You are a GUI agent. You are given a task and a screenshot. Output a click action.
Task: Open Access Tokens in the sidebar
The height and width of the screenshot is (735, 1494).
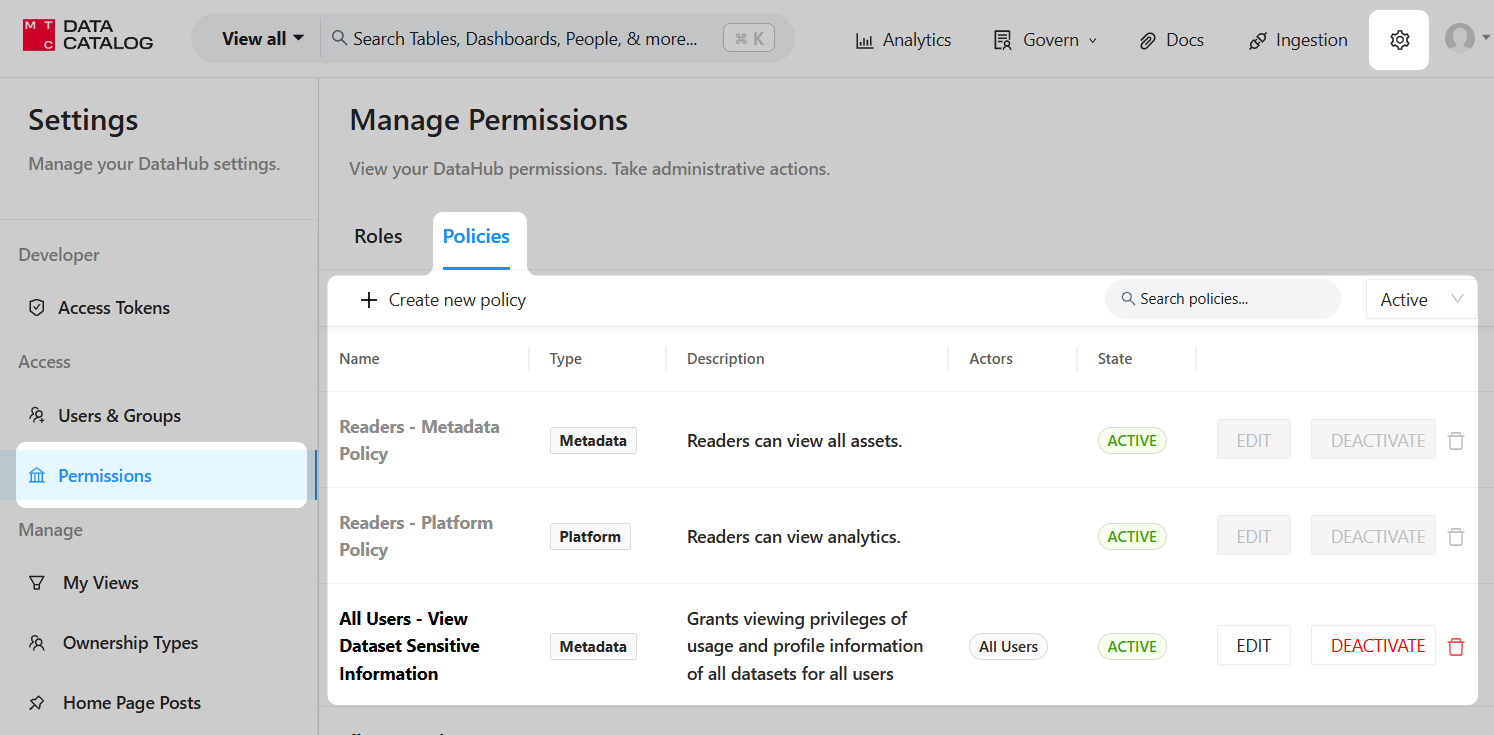pyautogui.click(x=113, y=308)
